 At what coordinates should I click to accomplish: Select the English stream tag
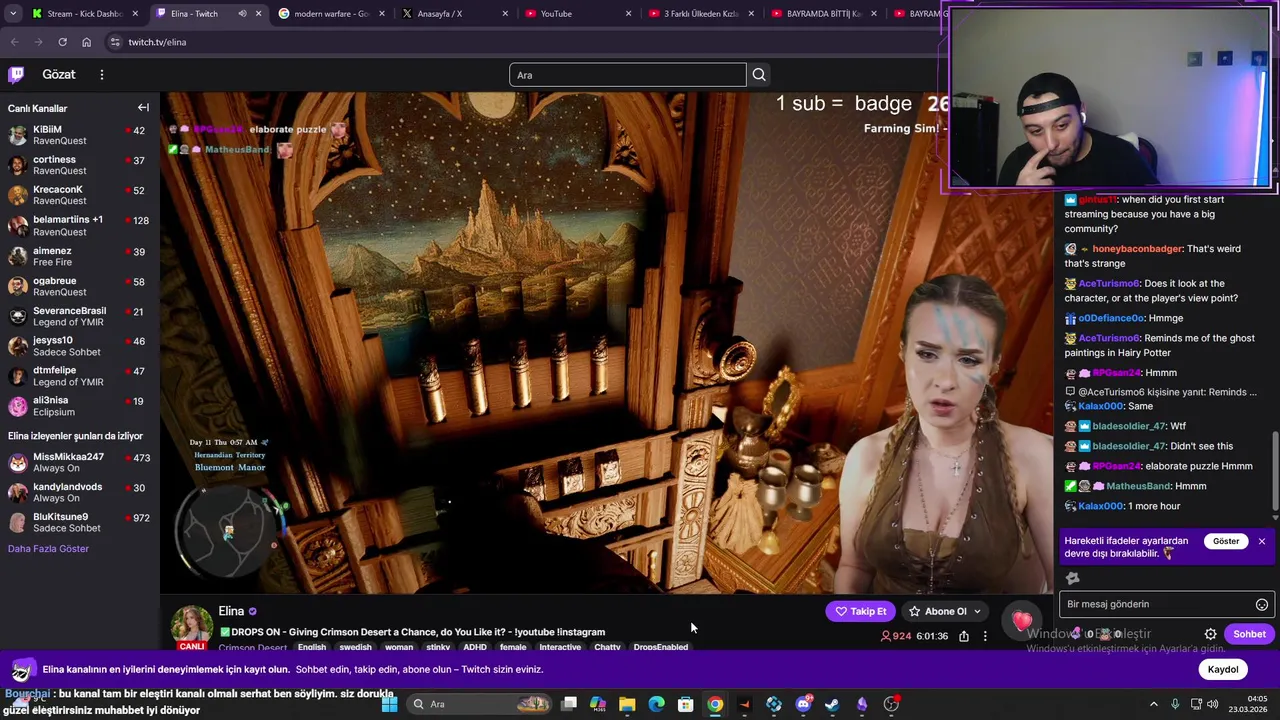point(312,648)
